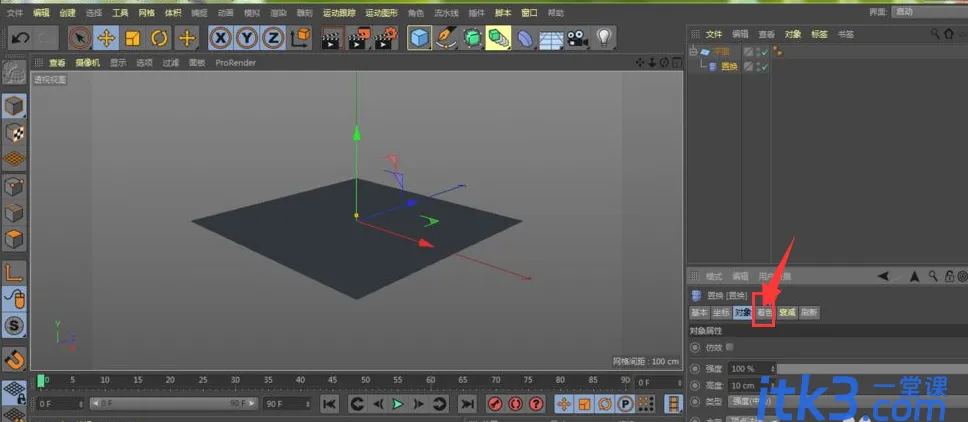Toggle 平面 object visibility dots

(x=757, y=52)
